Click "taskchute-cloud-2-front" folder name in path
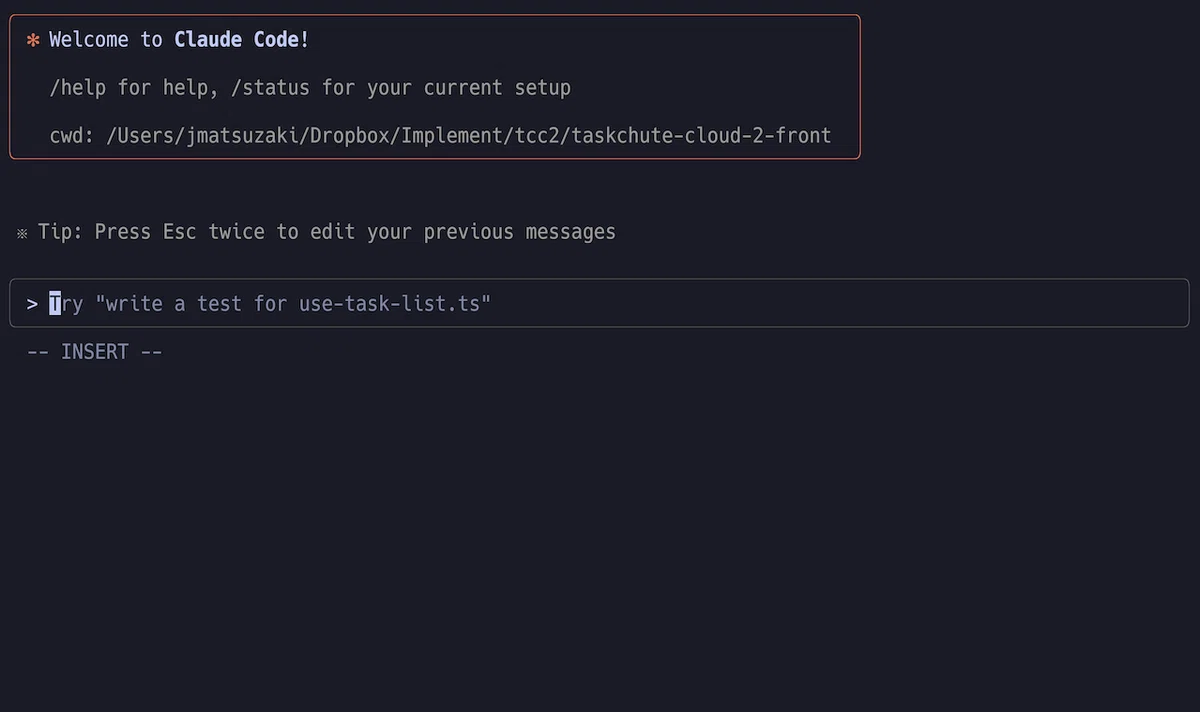This screenshot has height=712, width=1200. (x=702, y=136)
